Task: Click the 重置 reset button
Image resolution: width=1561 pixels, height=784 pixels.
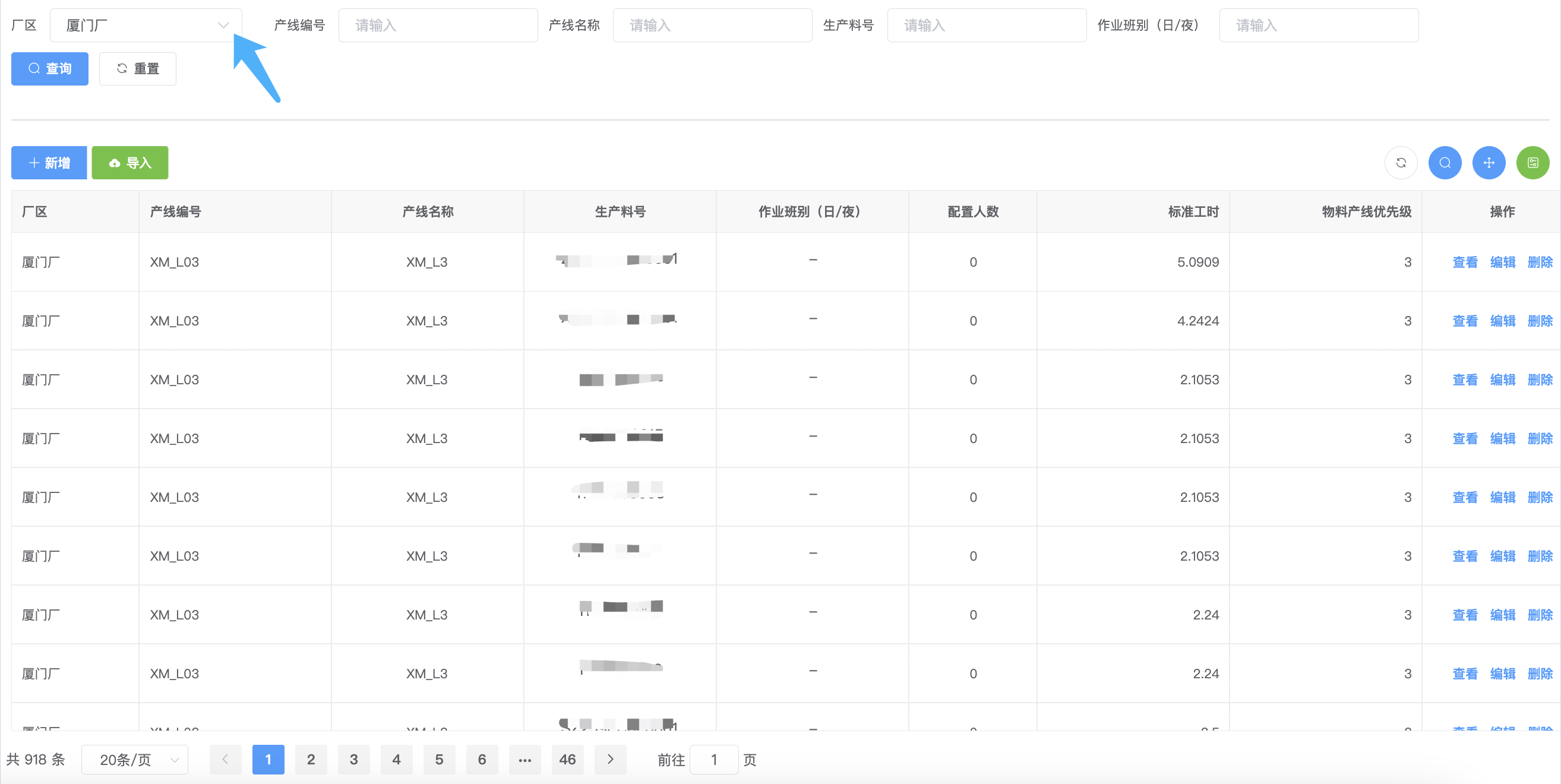Action: (x=138, y=68)
